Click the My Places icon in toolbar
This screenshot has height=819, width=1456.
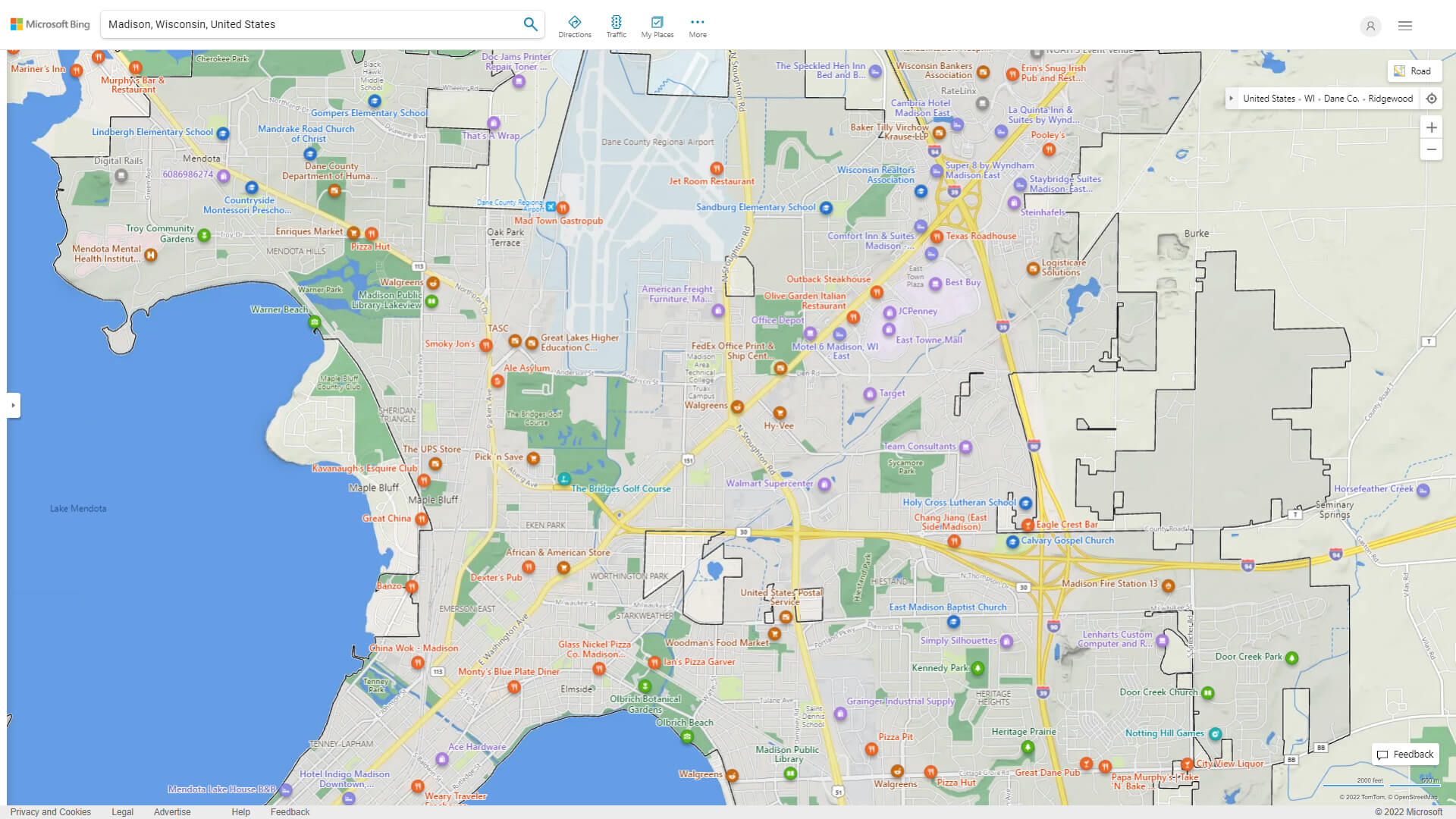pos(657,21)
